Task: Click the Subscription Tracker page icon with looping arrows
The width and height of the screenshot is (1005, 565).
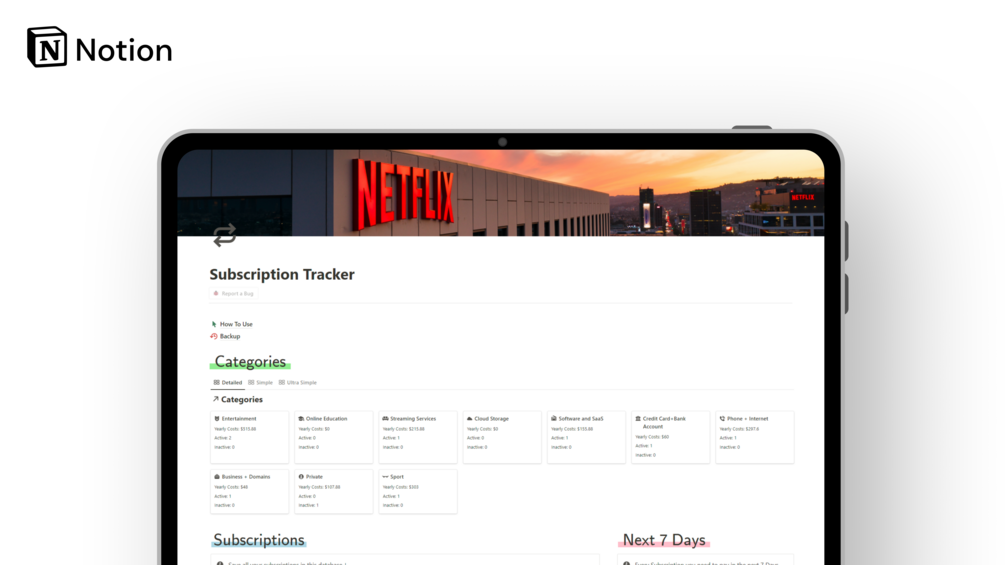Action: point(224,235)
